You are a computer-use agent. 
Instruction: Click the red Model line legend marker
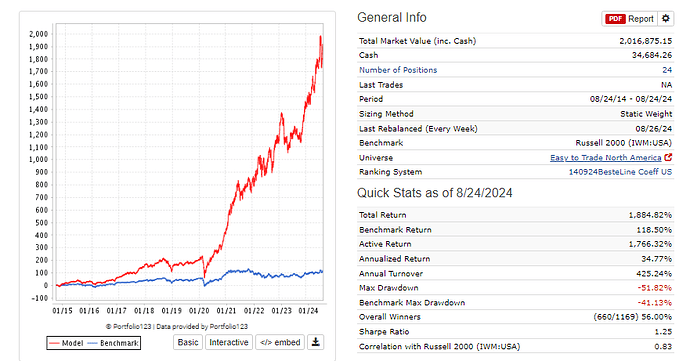54,343
